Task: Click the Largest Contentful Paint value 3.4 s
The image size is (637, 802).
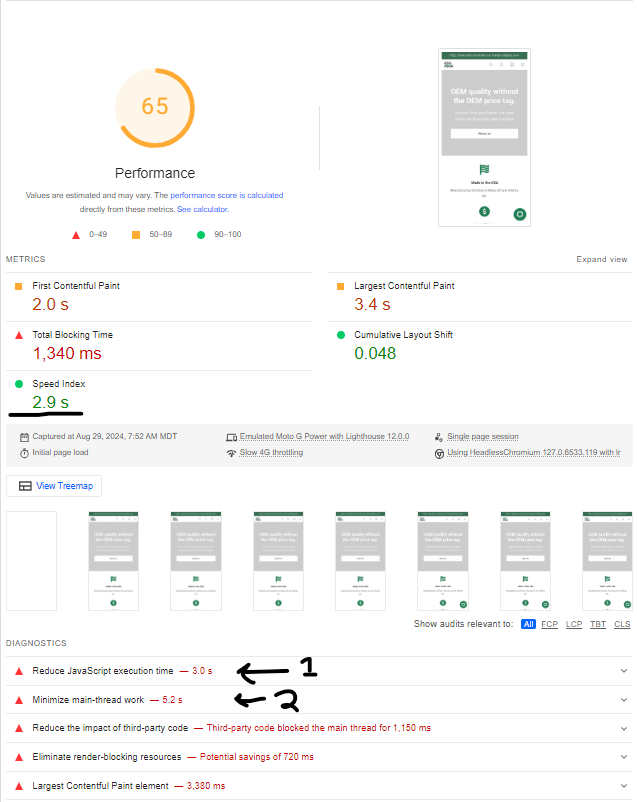Action: pos(372,304)
